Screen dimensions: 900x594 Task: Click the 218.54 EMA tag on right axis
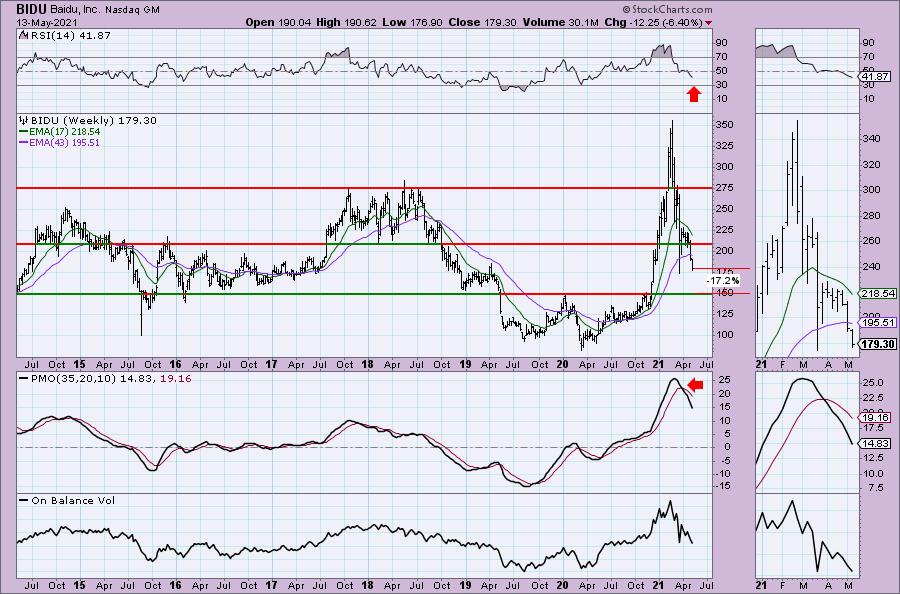coord(878,293)
